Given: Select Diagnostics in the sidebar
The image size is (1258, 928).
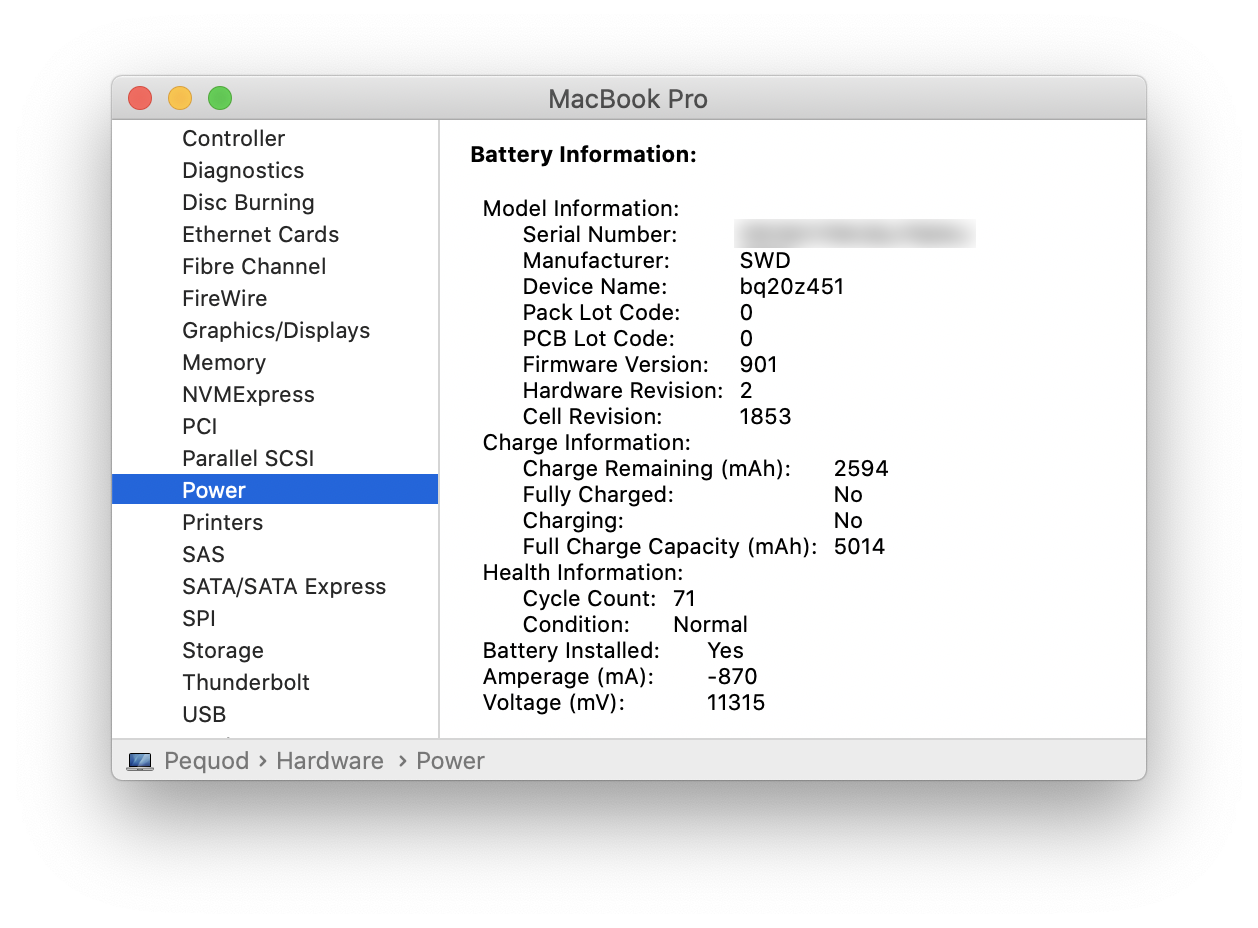Looking at the screenshot, I should tap(275, 171).
